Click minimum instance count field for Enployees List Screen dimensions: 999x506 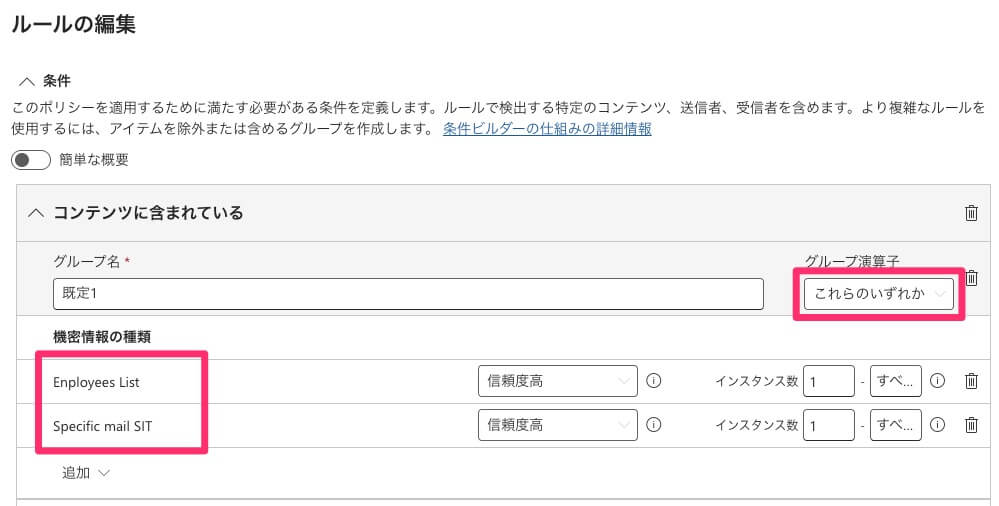(829, 381)
